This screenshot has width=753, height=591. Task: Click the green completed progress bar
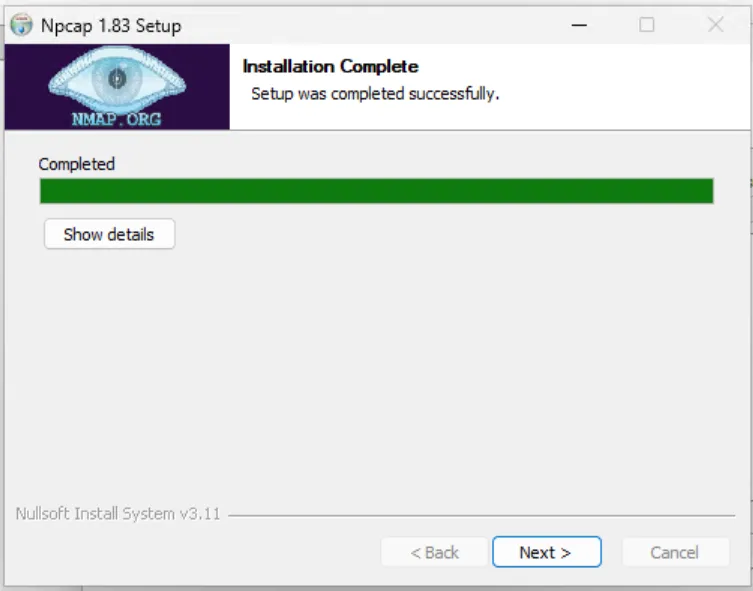[376, 191]
